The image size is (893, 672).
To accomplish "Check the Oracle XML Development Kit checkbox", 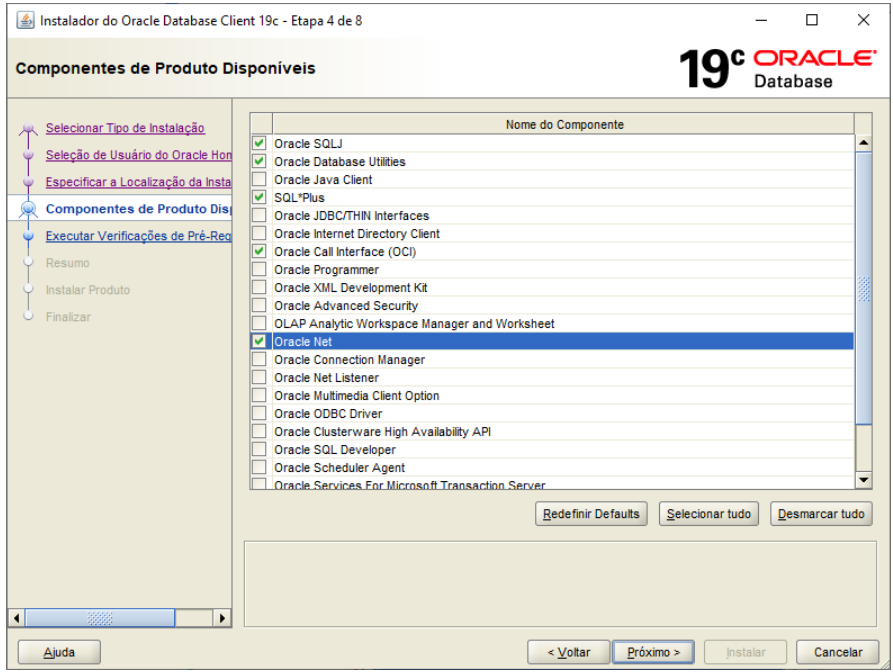I will pos(259,288).
